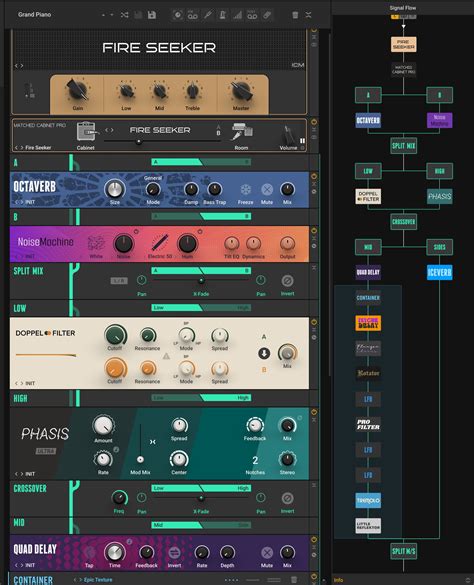Step Quad Delay to the next preset
This screenshot has height=585, width=474.
point(22,565)
